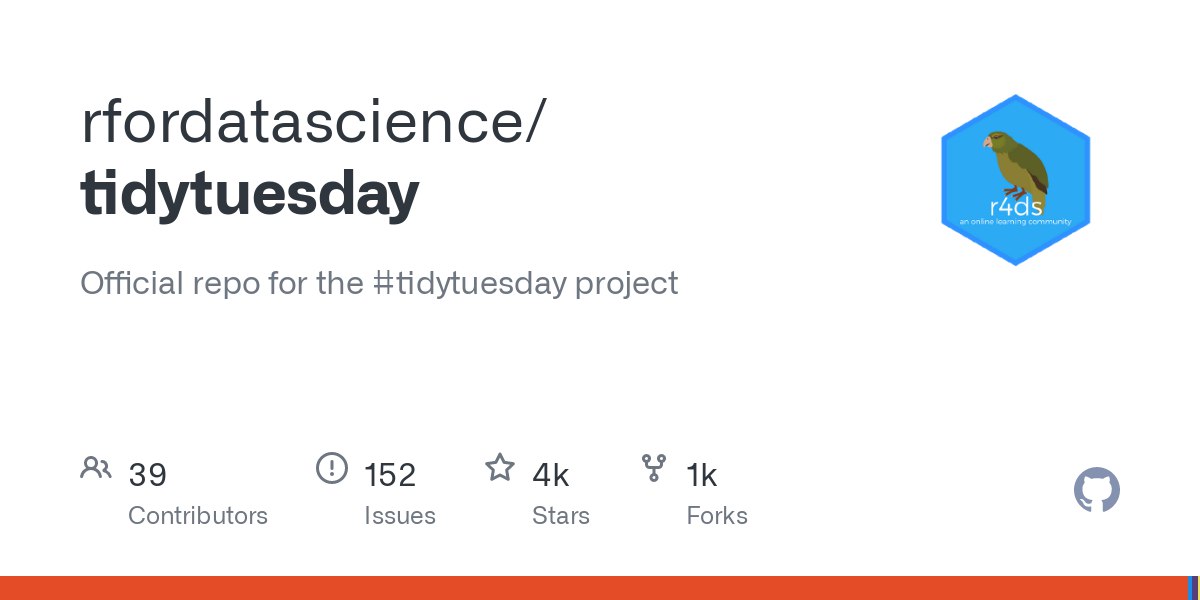Click the 39 contributors count

pos(148,475)
